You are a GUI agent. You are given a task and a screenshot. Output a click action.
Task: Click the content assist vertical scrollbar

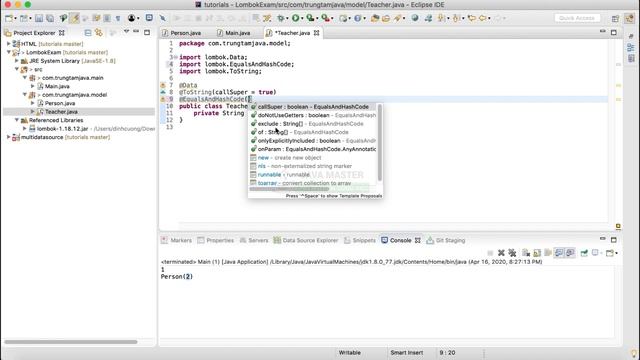(x=380, y=142)
